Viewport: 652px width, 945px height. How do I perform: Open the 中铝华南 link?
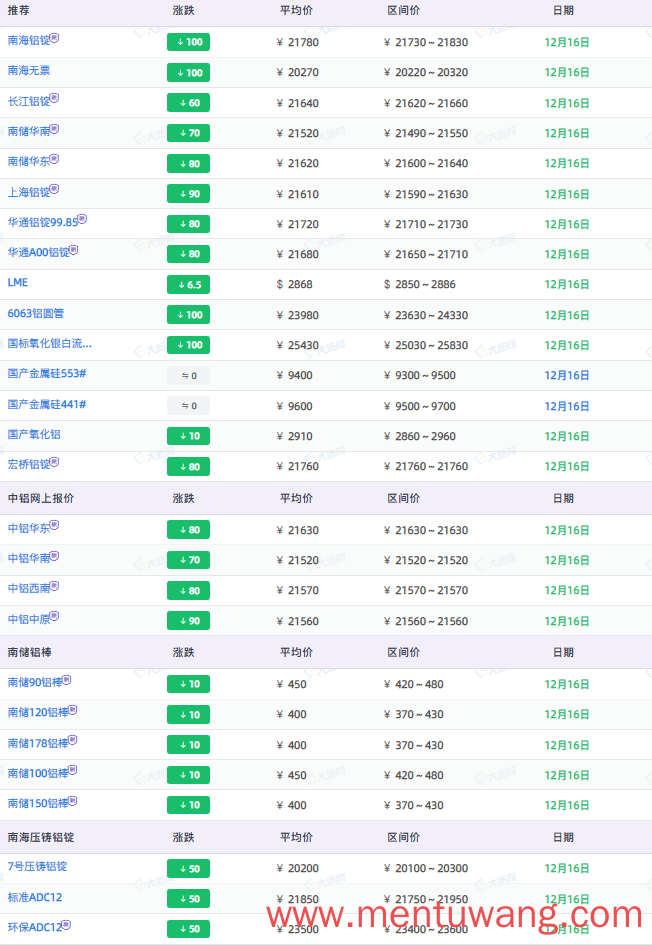pyautogui.click(x=28, y=559)
